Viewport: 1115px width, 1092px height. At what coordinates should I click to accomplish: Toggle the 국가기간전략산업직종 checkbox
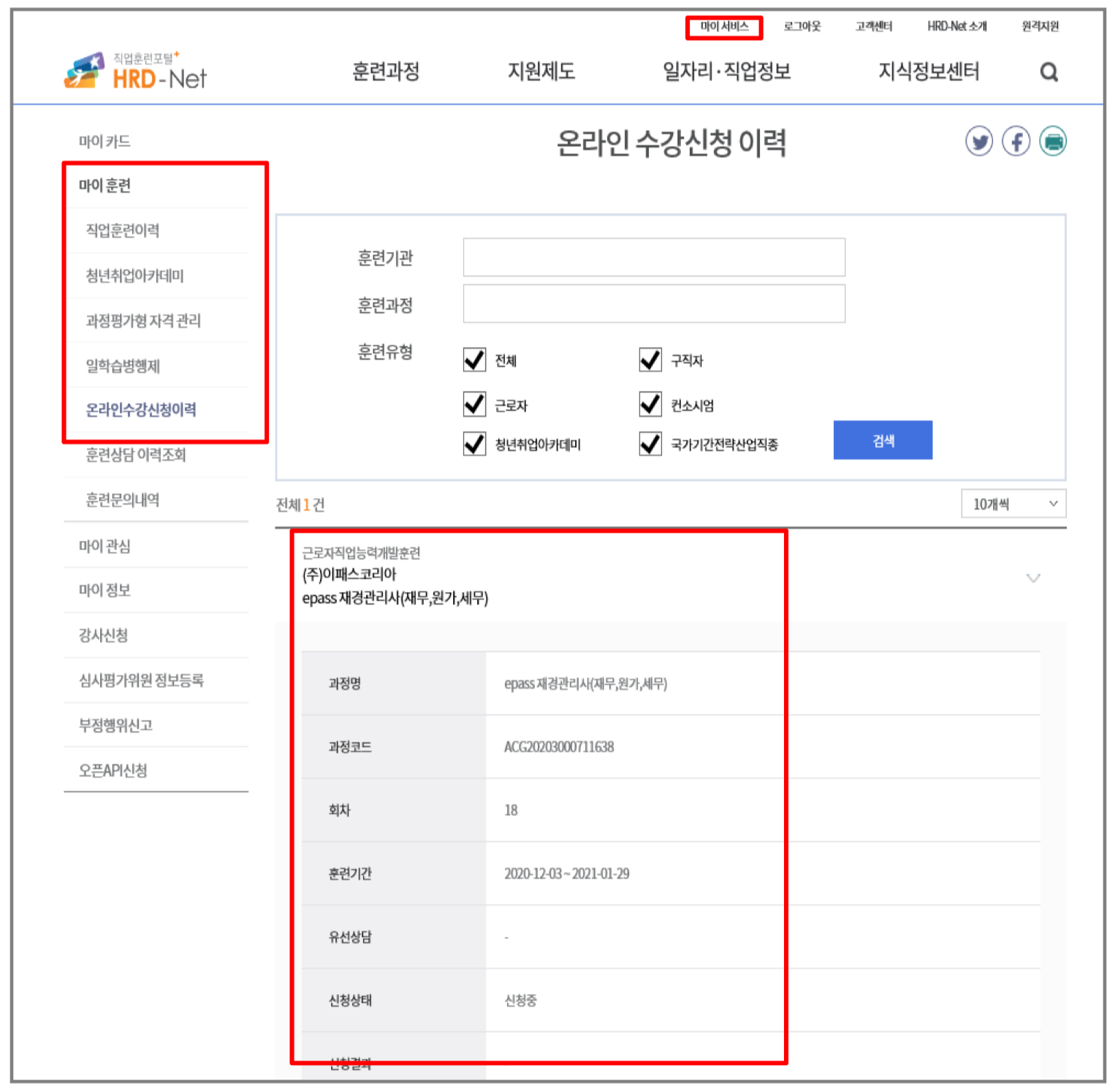tap(650, 444)
